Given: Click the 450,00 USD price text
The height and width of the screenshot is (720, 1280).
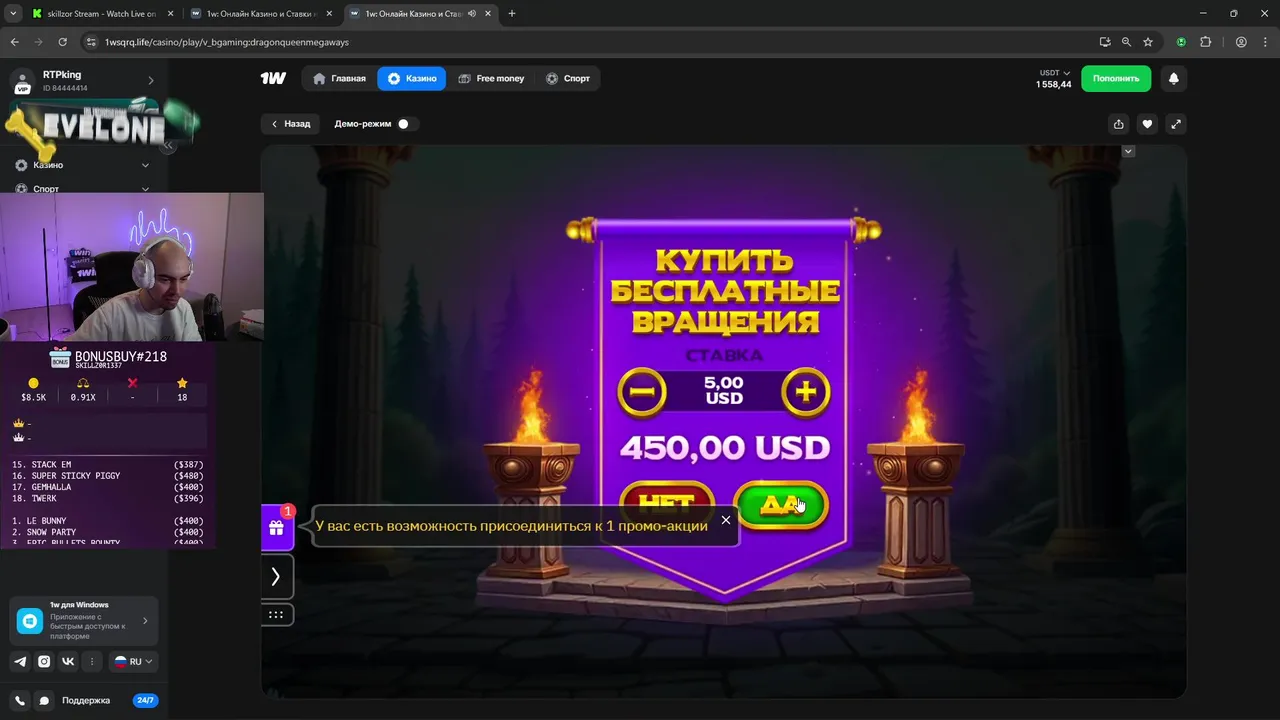Looking at the screenshot, I should (725, 448).
